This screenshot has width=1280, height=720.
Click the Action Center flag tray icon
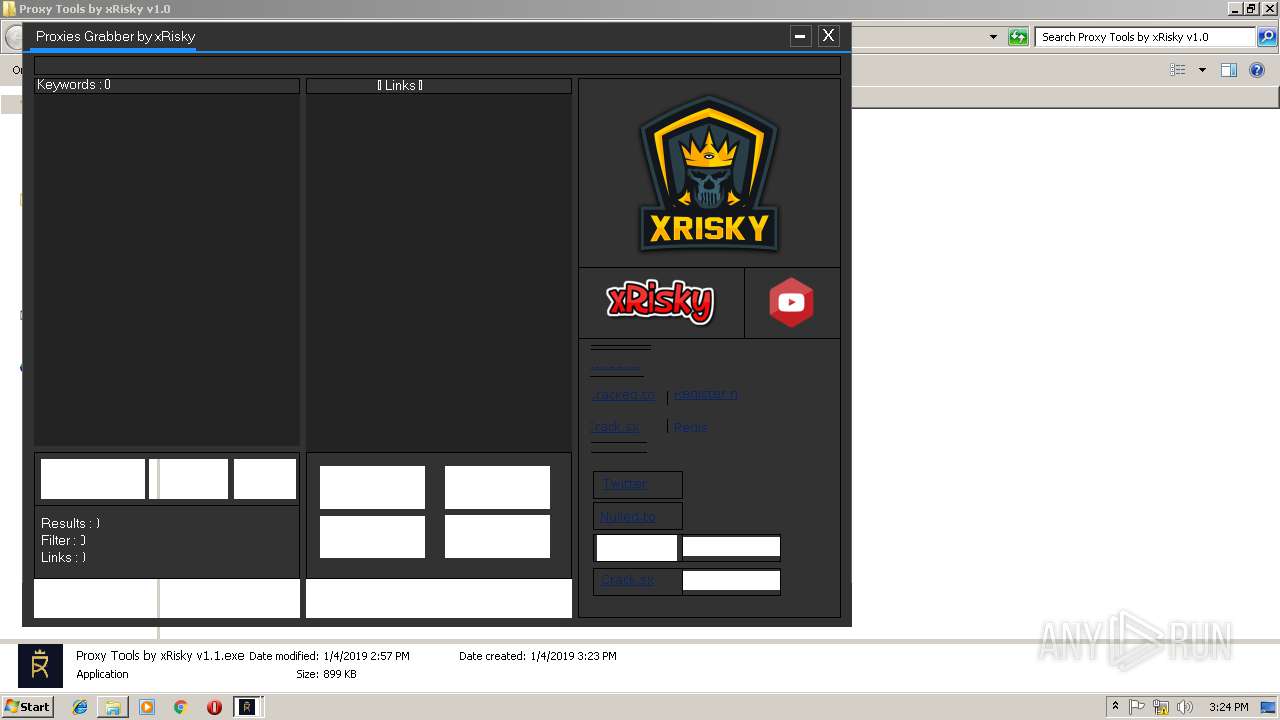(1137, 707)
